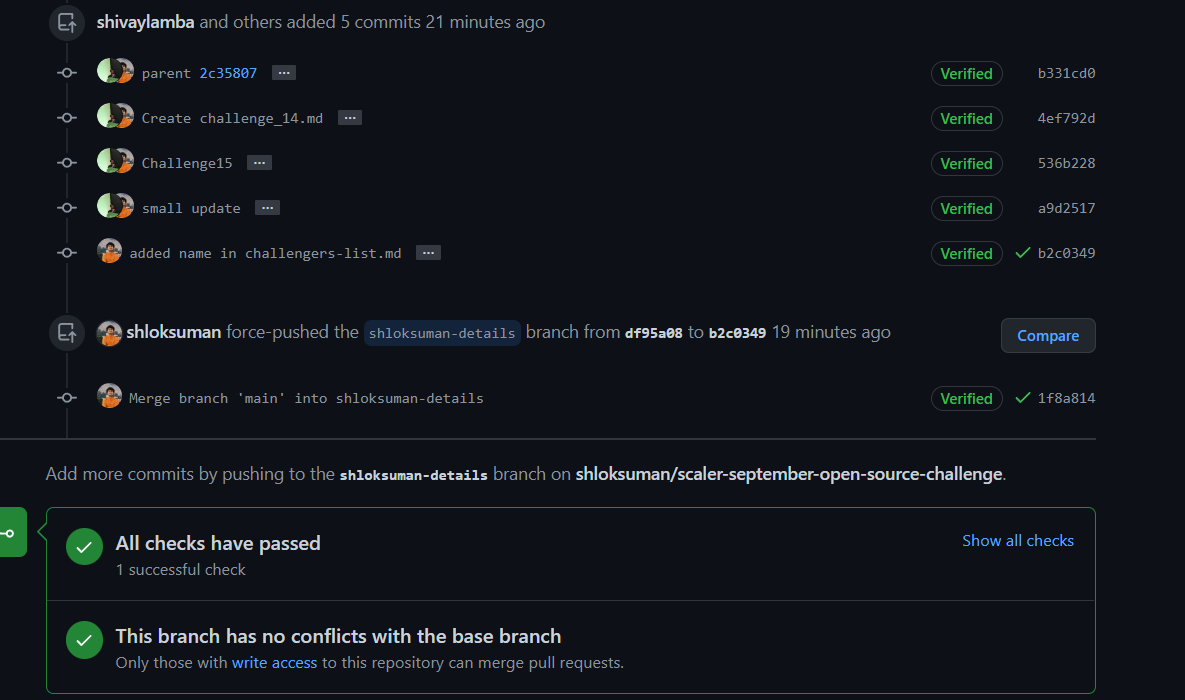Expand the small update commit details
Screen dimensions: 1185x700
click(x=266, y=207)
